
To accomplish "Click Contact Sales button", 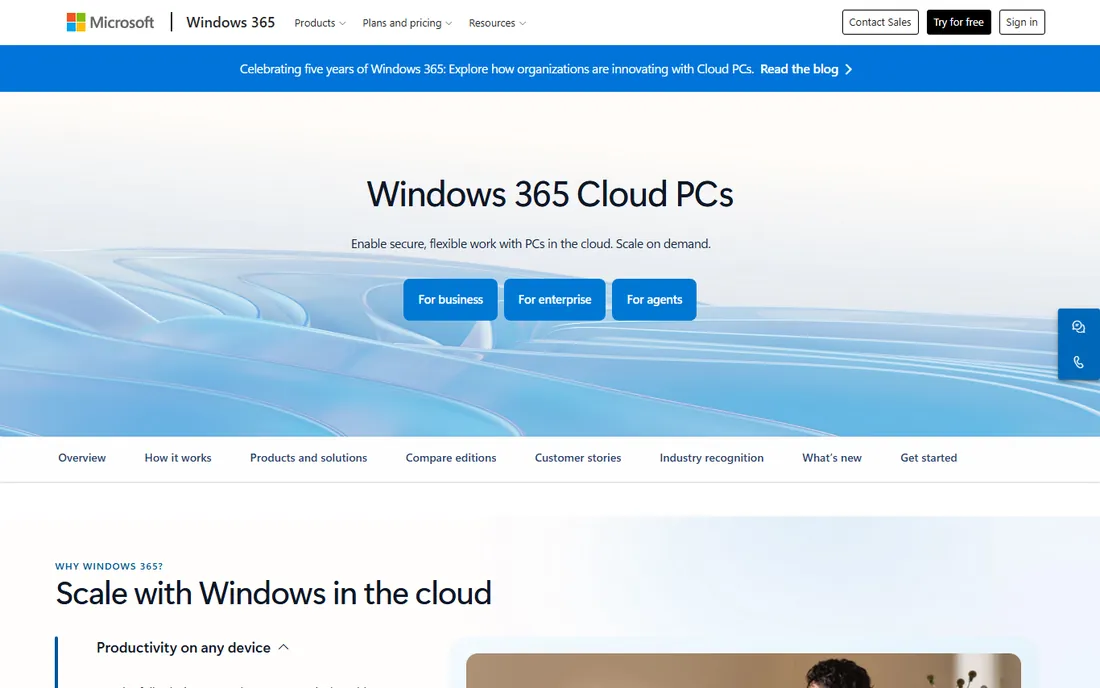I will pos(880,22).
